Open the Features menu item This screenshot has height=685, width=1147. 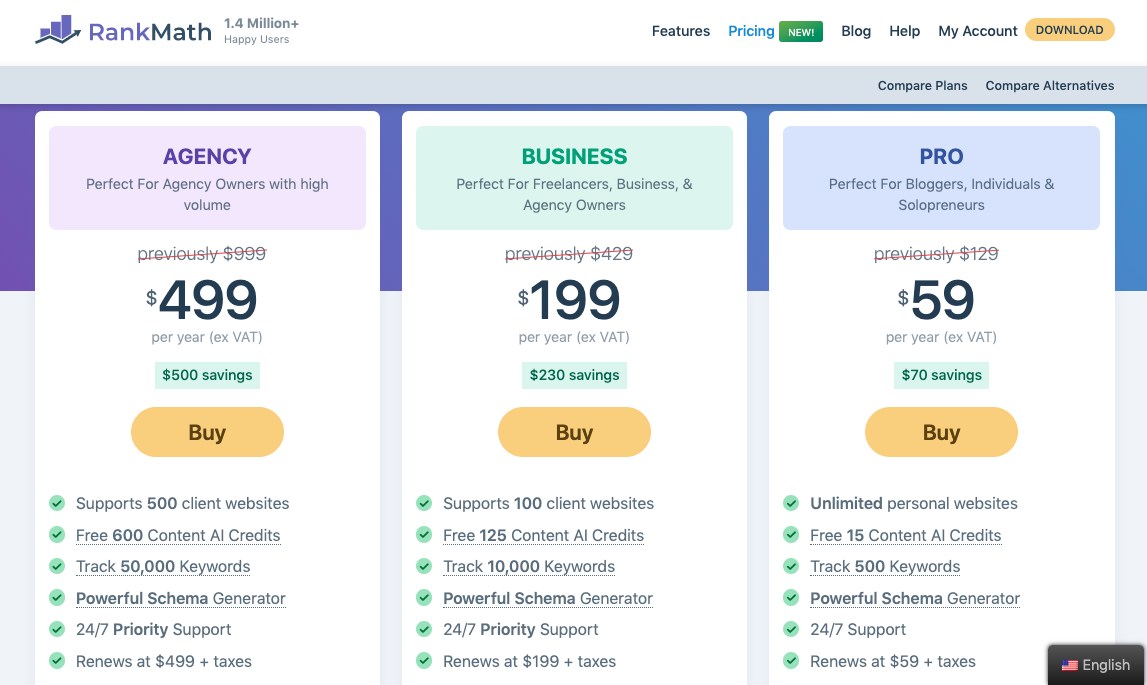[680, 31]
